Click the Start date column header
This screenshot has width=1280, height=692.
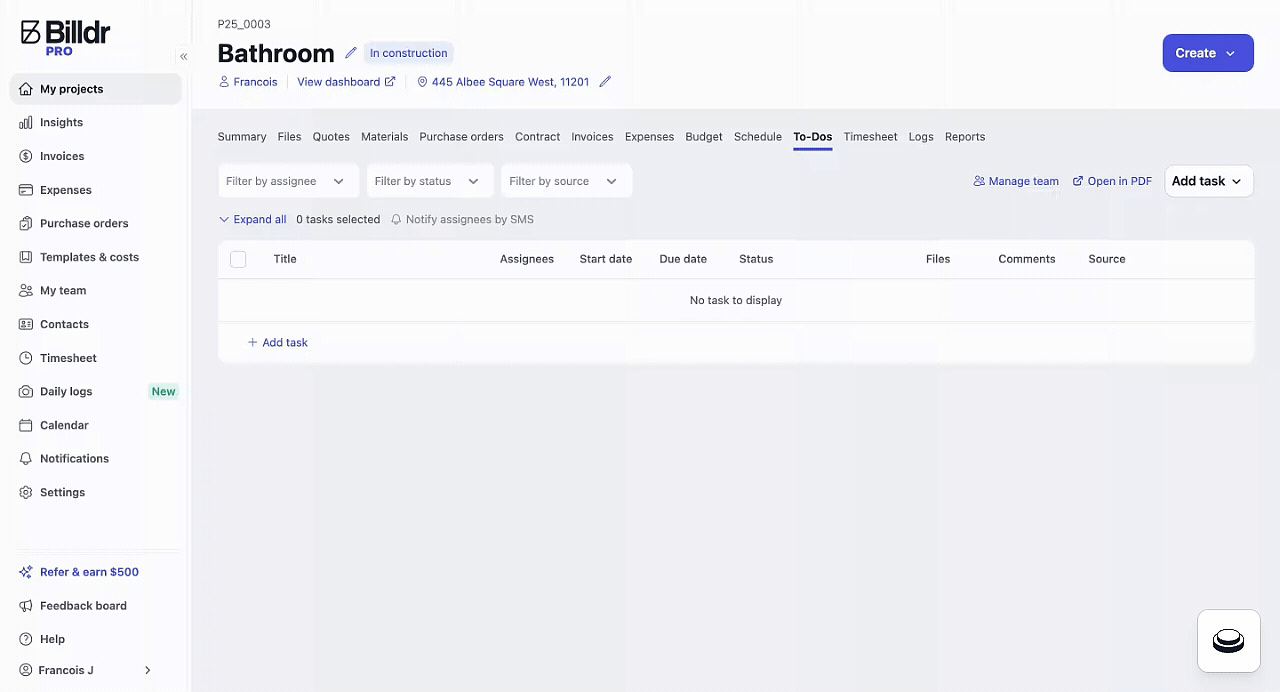(606, 259)
